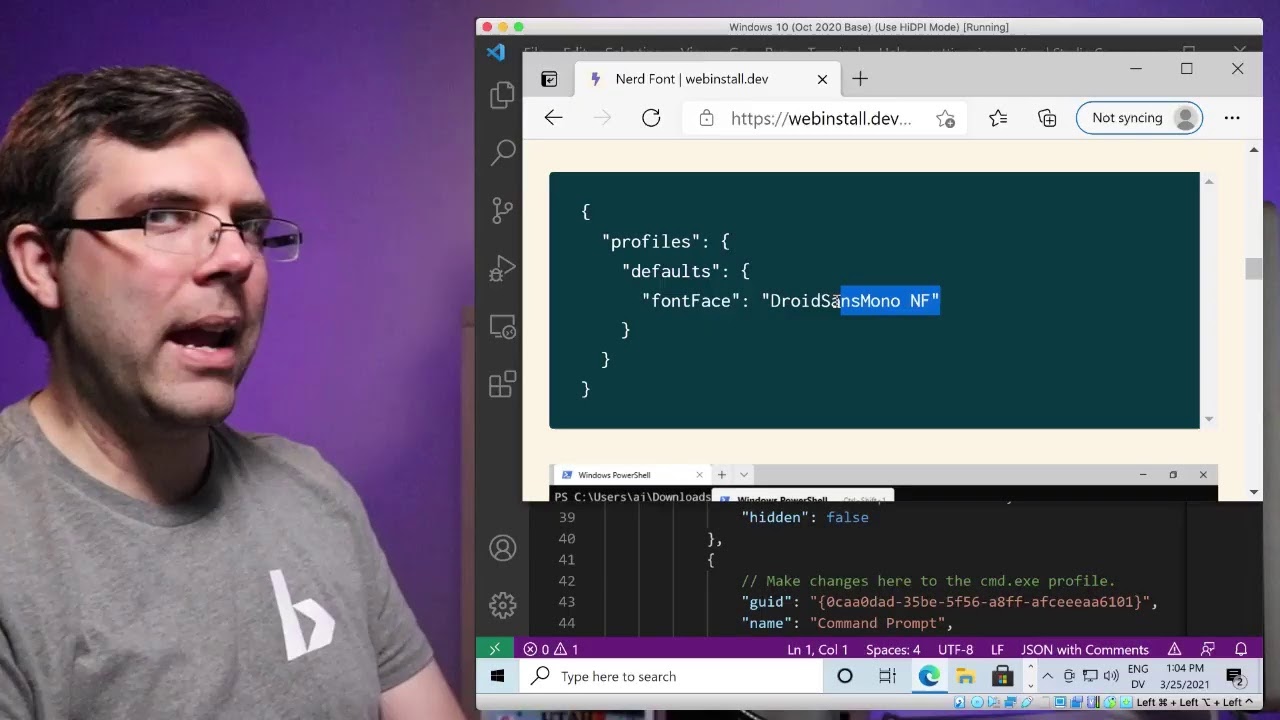Open VS Code notifications bell
The height and width of the screenshot is (720, 1280).
(x=1241, y=649)
